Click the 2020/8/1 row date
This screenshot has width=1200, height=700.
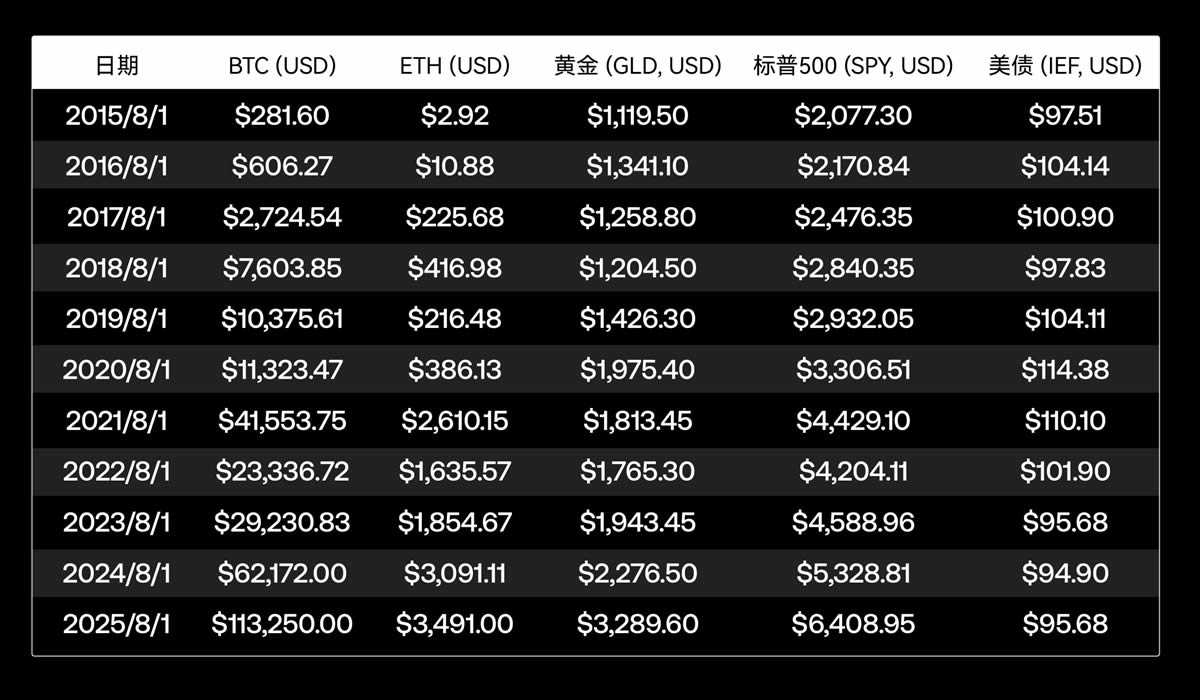tap(117, 370)
